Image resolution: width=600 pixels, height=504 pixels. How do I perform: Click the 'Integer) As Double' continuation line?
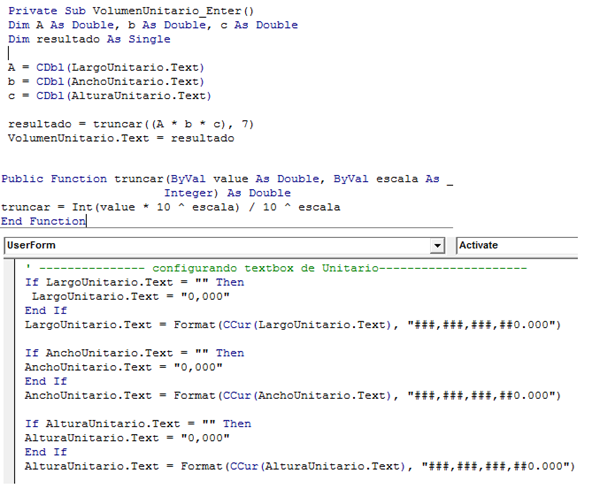[x=227, y=193]
